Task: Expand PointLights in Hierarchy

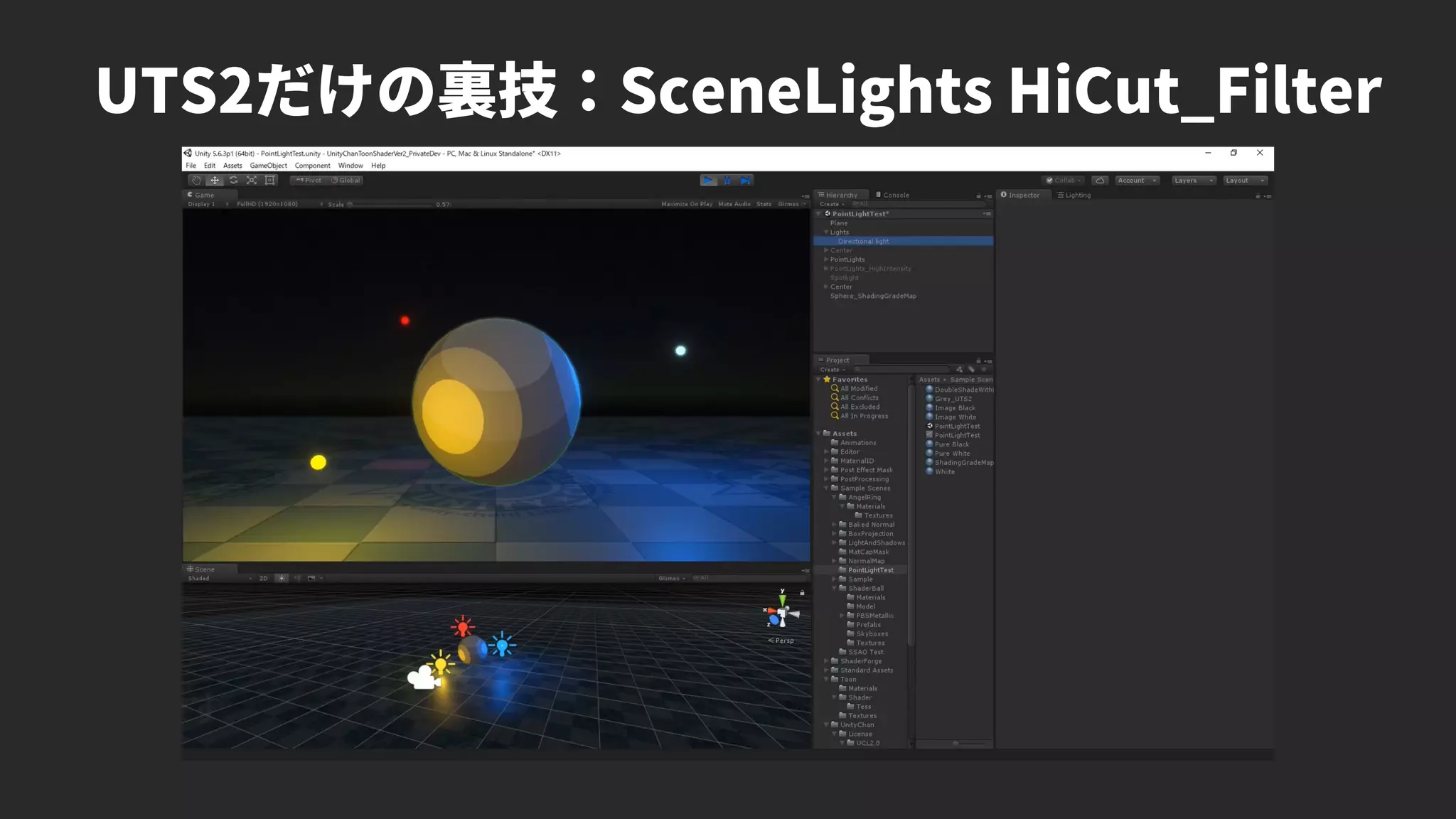Action: (x=825, y=259)
